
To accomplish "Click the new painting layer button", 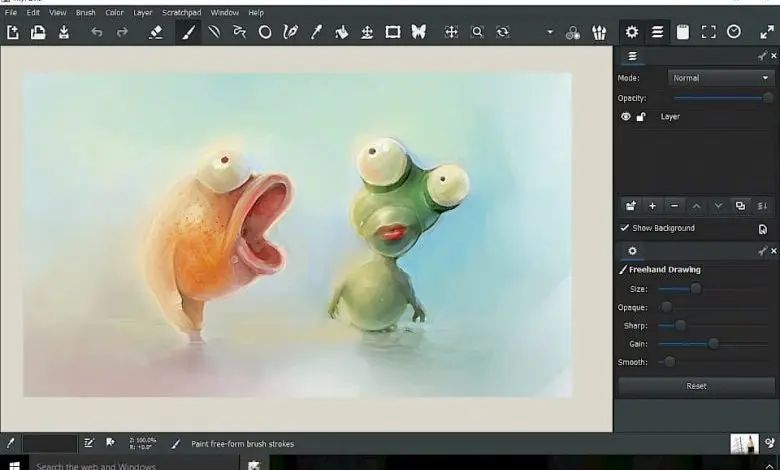I will [x=631, y=206].
